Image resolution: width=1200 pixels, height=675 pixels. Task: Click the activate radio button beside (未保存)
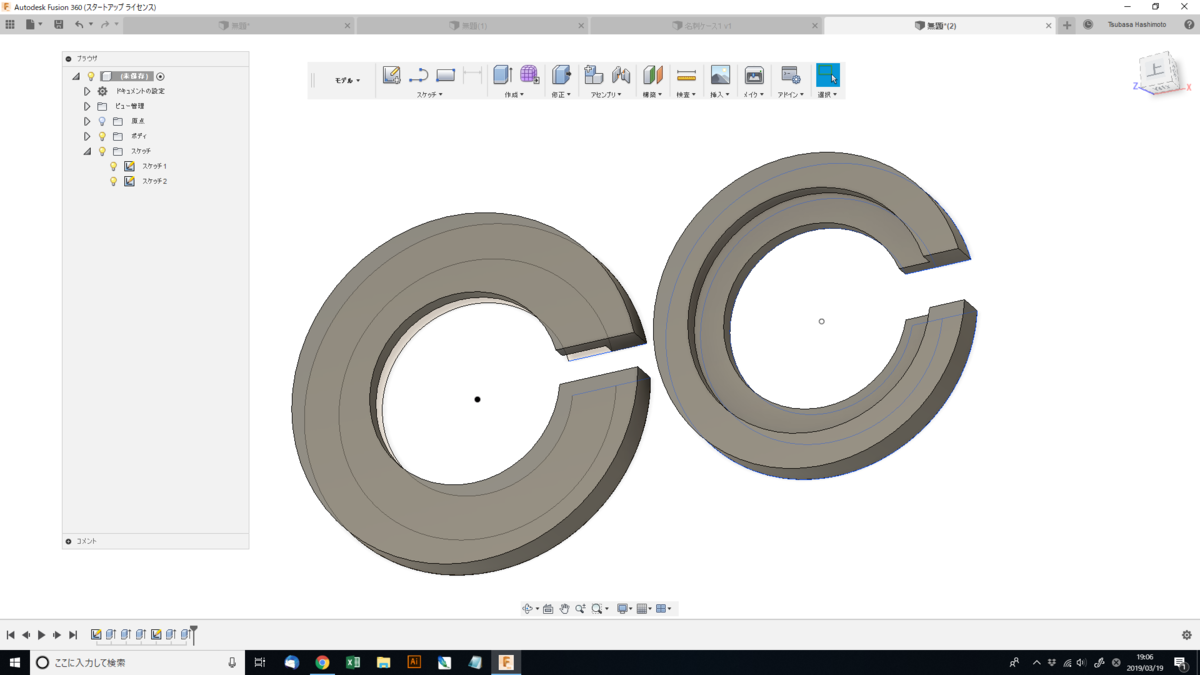point(160,76)
